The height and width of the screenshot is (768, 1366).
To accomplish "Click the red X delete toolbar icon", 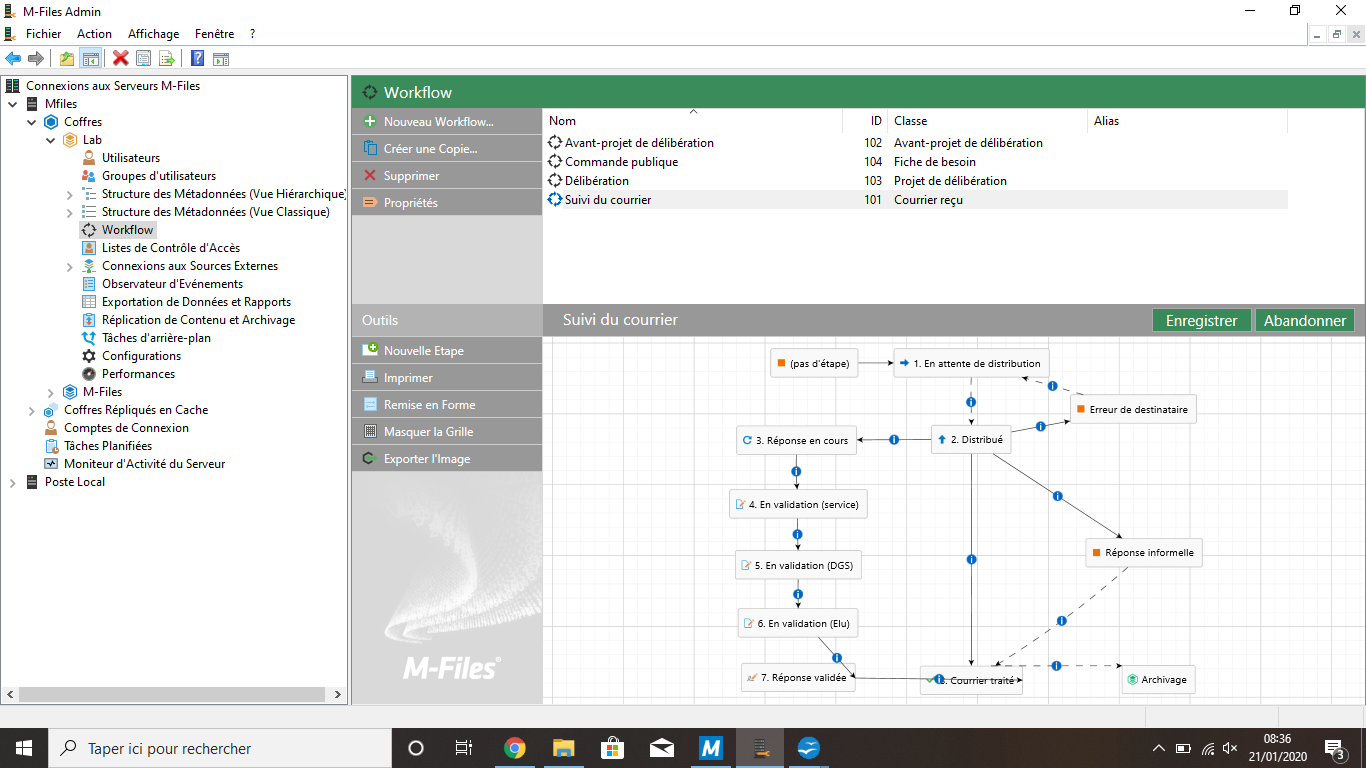I will click(121, 59).
